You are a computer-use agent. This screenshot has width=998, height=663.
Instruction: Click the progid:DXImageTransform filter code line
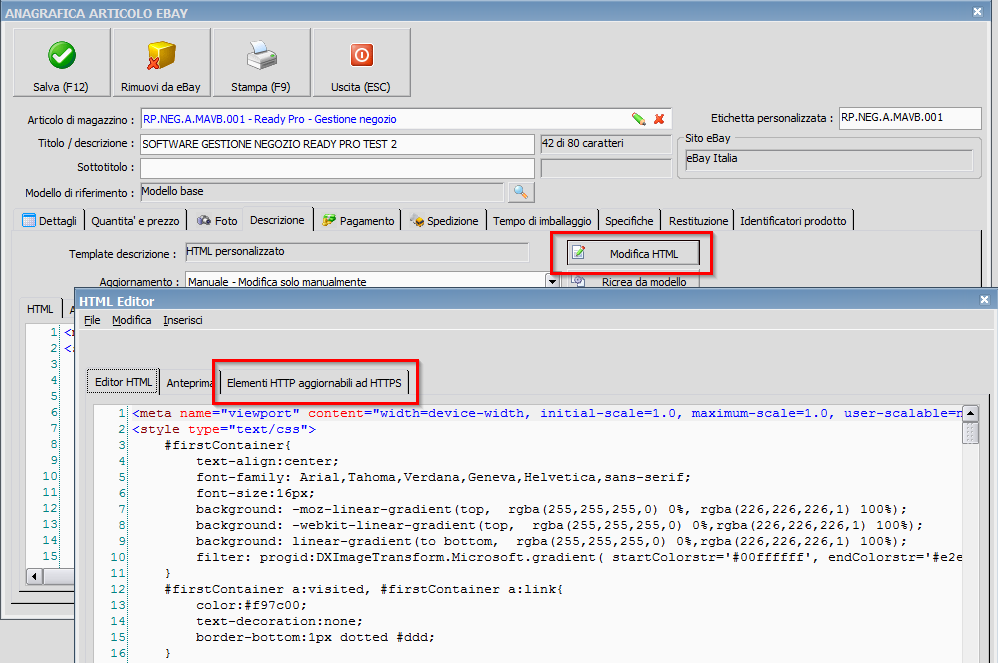pyautogui.click(x=579, y=557)
